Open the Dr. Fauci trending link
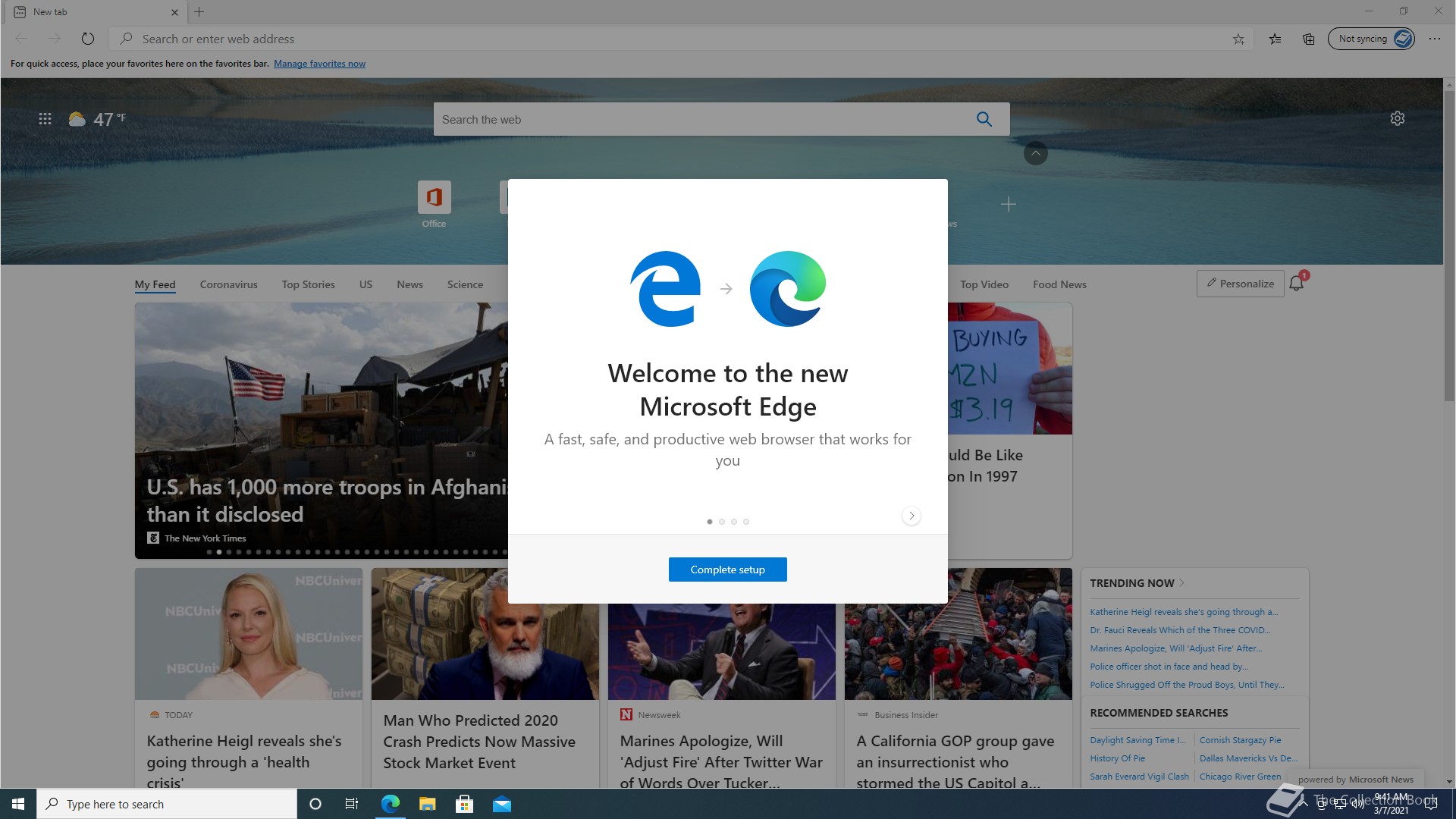1456x819 pixels. [1179, 630]
